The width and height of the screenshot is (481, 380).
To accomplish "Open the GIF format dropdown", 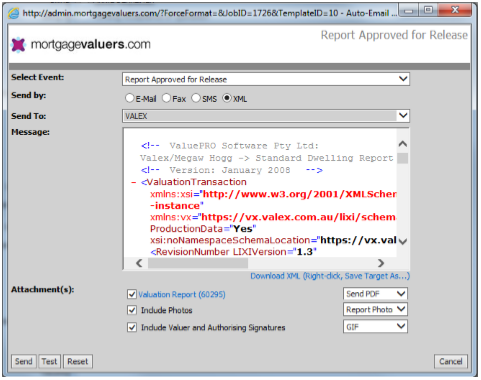I will pos(375,327).
